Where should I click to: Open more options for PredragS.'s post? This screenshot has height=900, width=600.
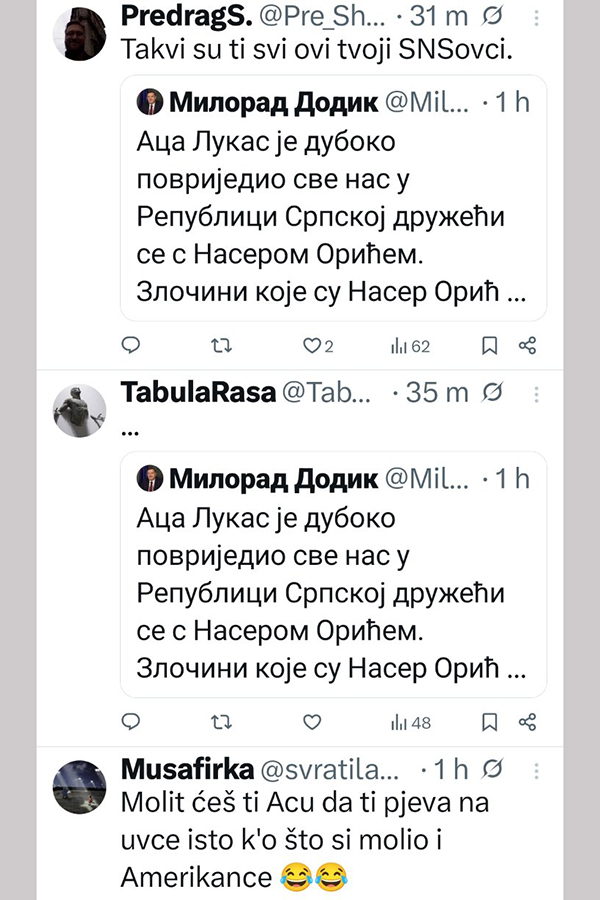(x=537, y=17)
